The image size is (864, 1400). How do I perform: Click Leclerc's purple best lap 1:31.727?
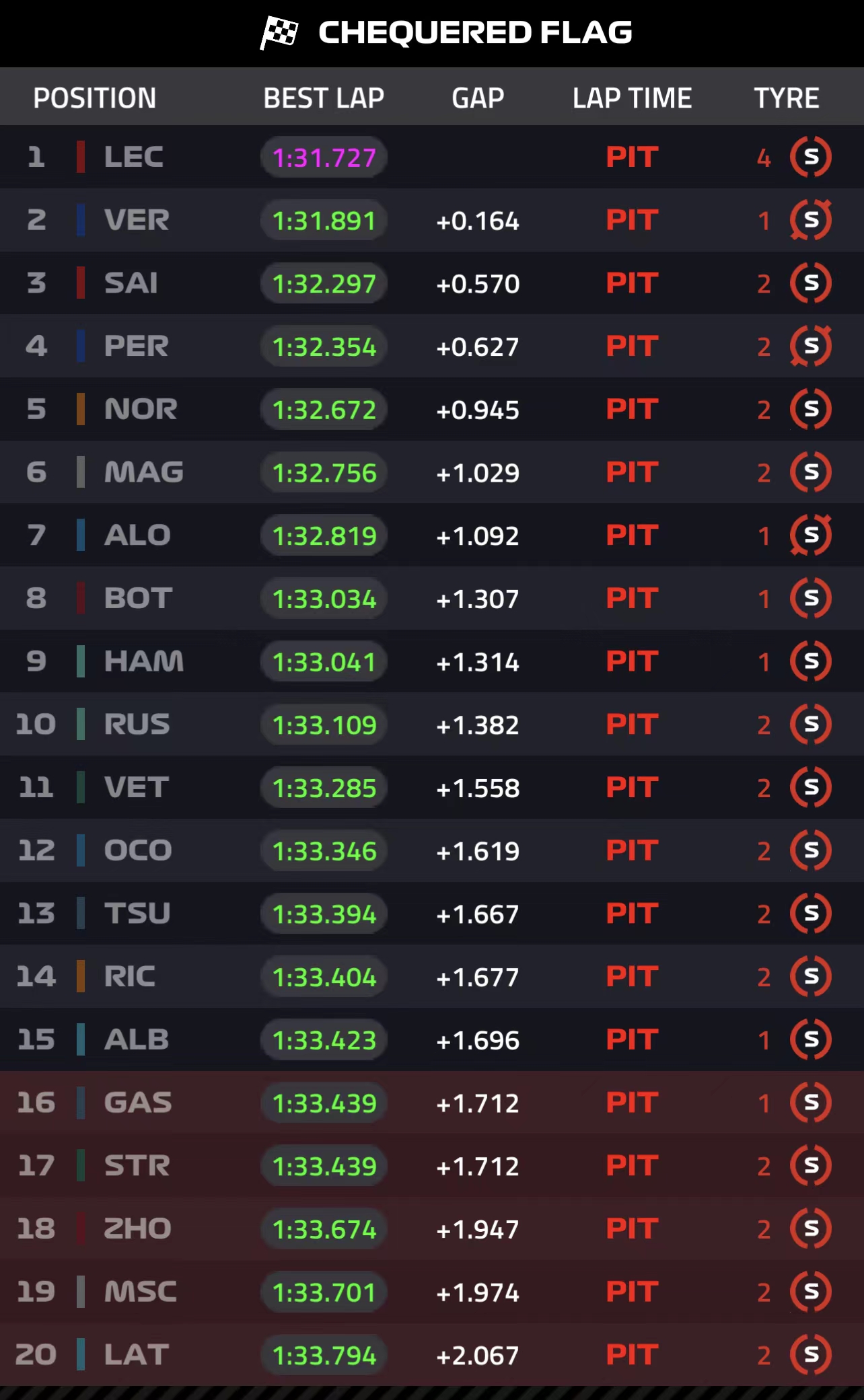[x=324, y=157]
